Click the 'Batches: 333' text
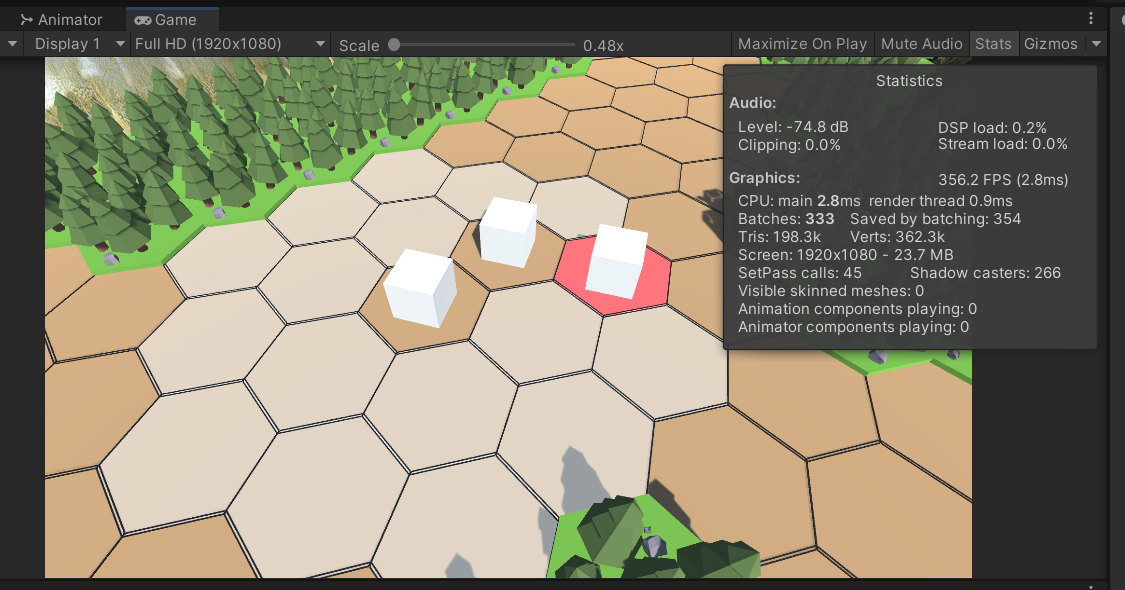 tap(786, 219)
